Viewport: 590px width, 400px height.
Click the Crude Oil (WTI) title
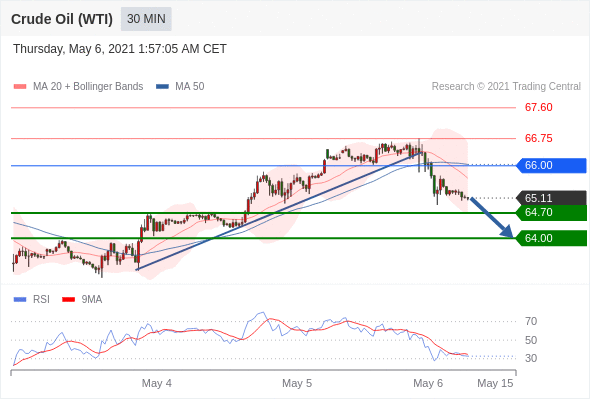[x=62, y=19]
